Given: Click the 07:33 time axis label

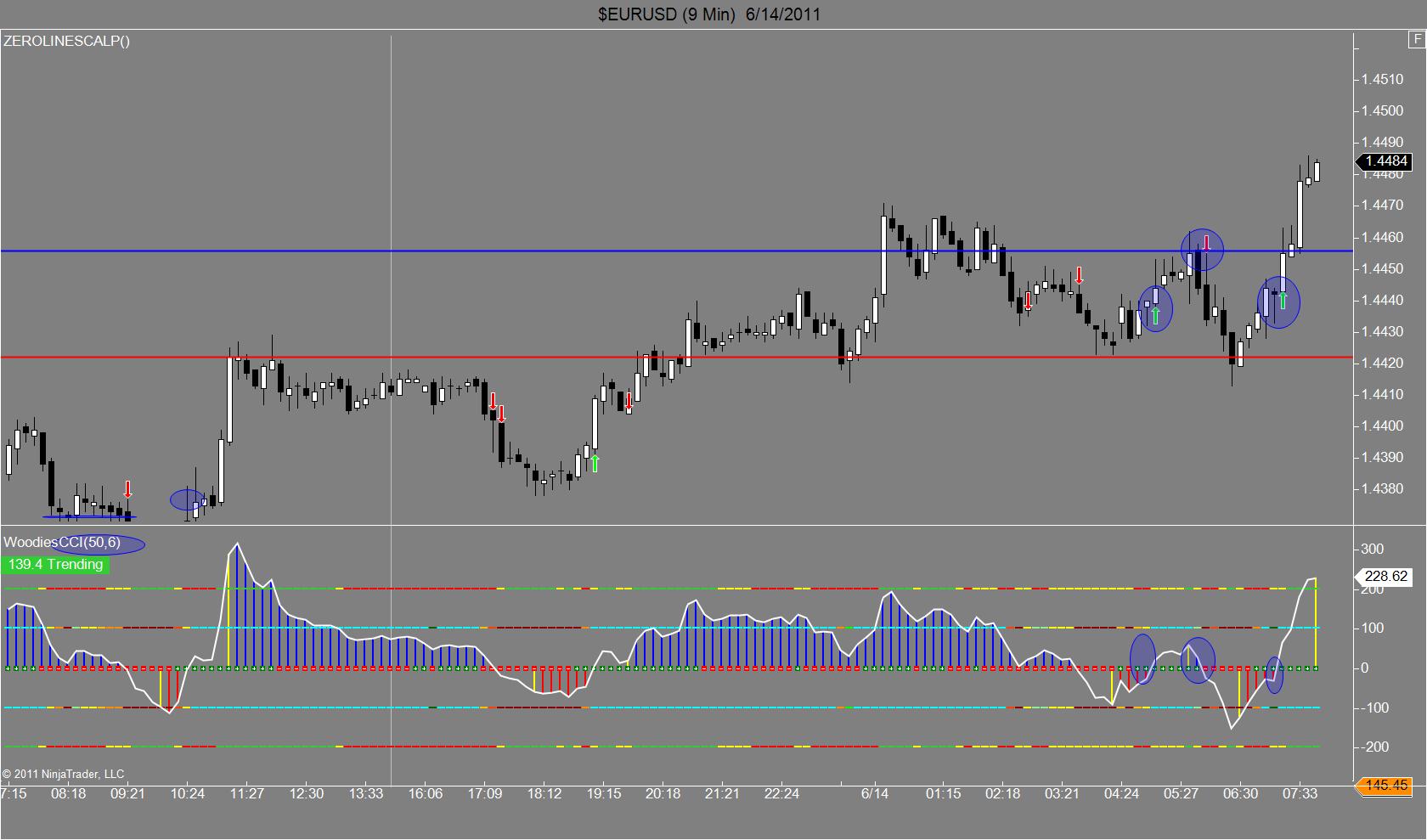Looking at the screenshot, I should click(1300, 793).
